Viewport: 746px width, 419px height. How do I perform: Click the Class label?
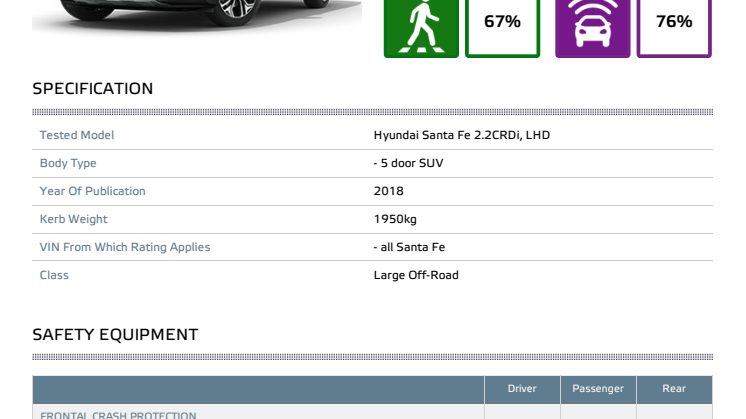point(54,275)
